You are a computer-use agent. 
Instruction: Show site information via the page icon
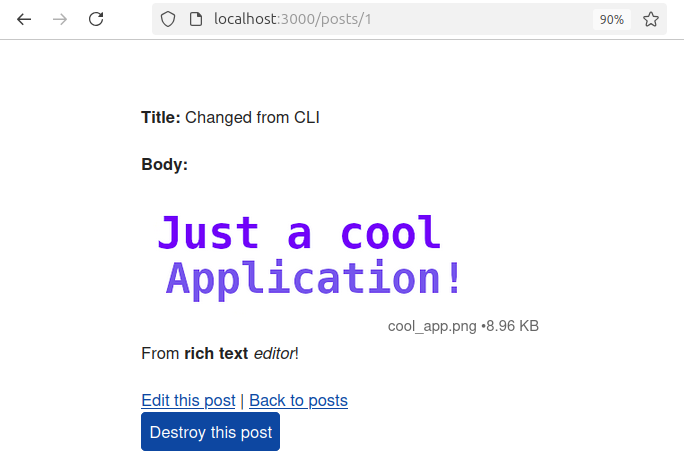click(196, 19)
